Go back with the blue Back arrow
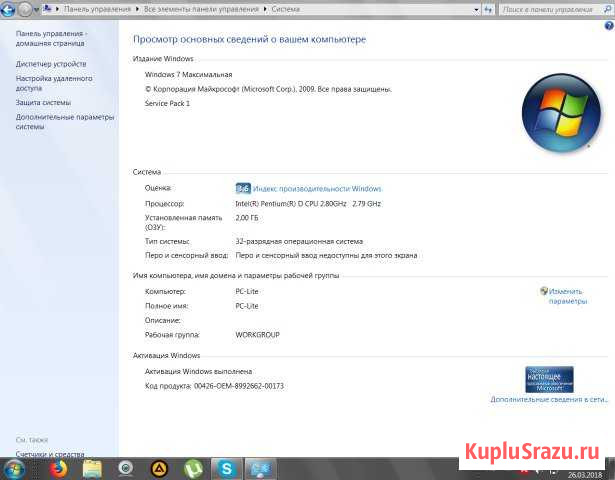This screenshot has width=615, height=480. [8, 9]
